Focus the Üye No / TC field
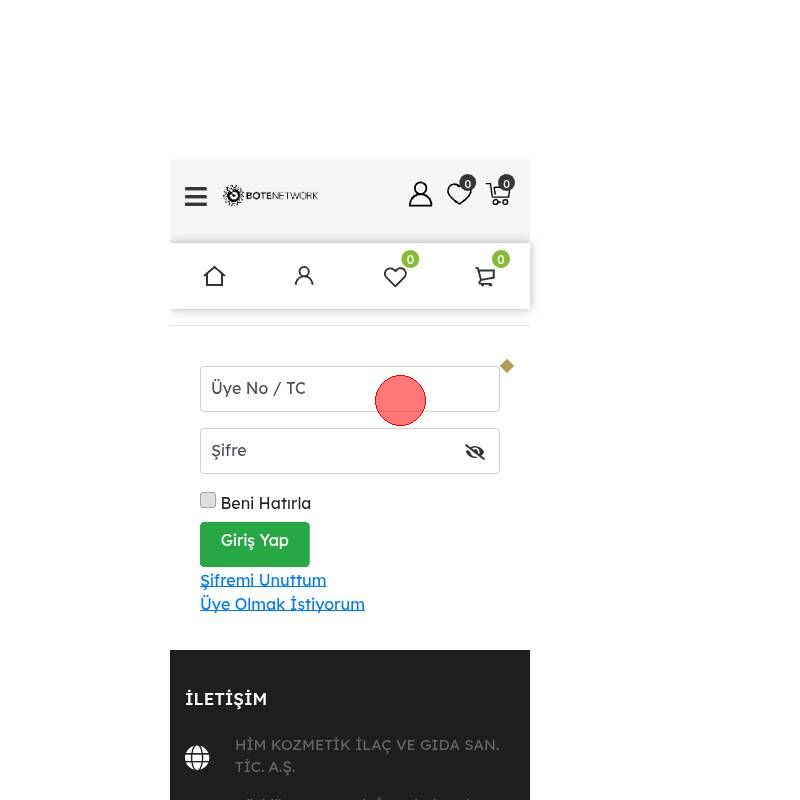This screenshot has height=800, width=800. pyautogui.click(x=349, y=389)
